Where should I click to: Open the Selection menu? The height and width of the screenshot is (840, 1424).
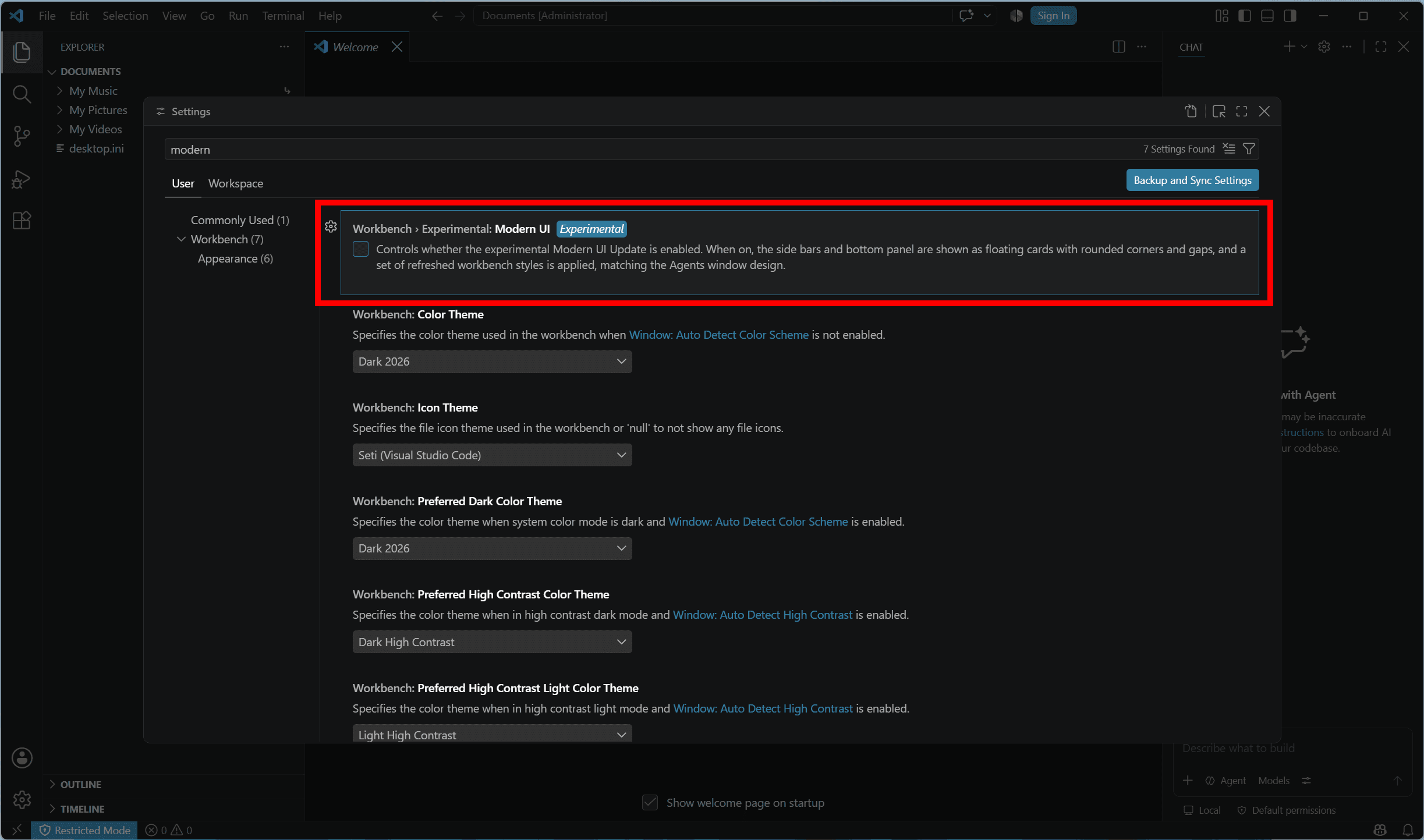[125, 16]
